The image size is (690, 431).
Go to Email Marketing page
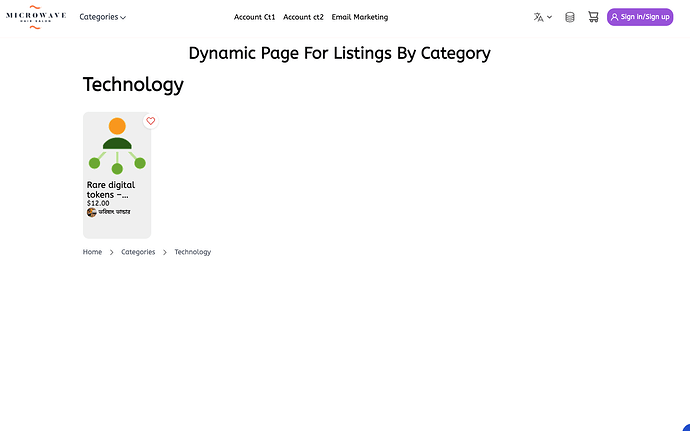click(360, 17)
